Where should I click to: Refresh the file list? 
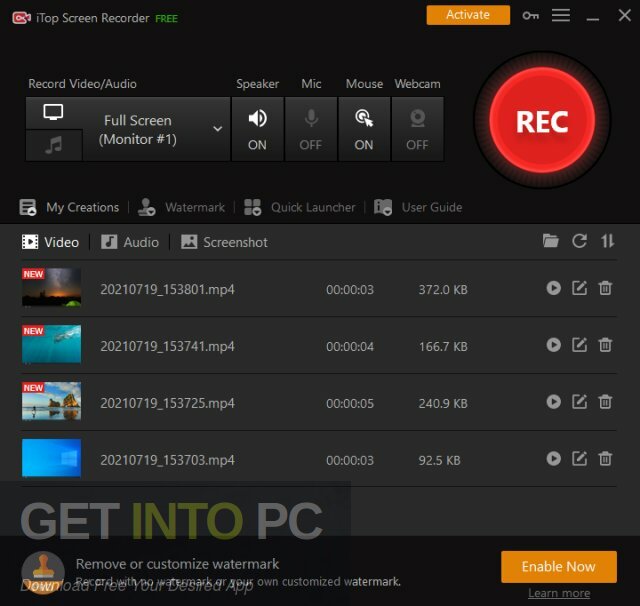coord(580,241)
